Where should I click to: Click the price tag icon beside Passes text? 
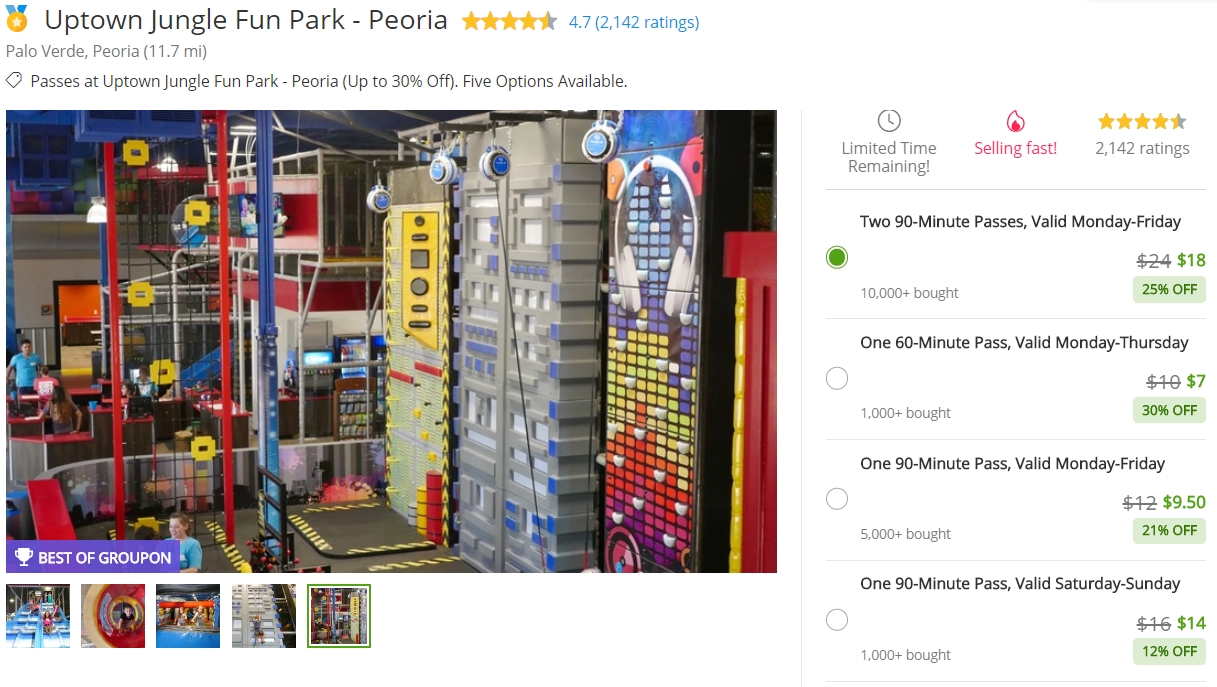(x=14, y=81)
